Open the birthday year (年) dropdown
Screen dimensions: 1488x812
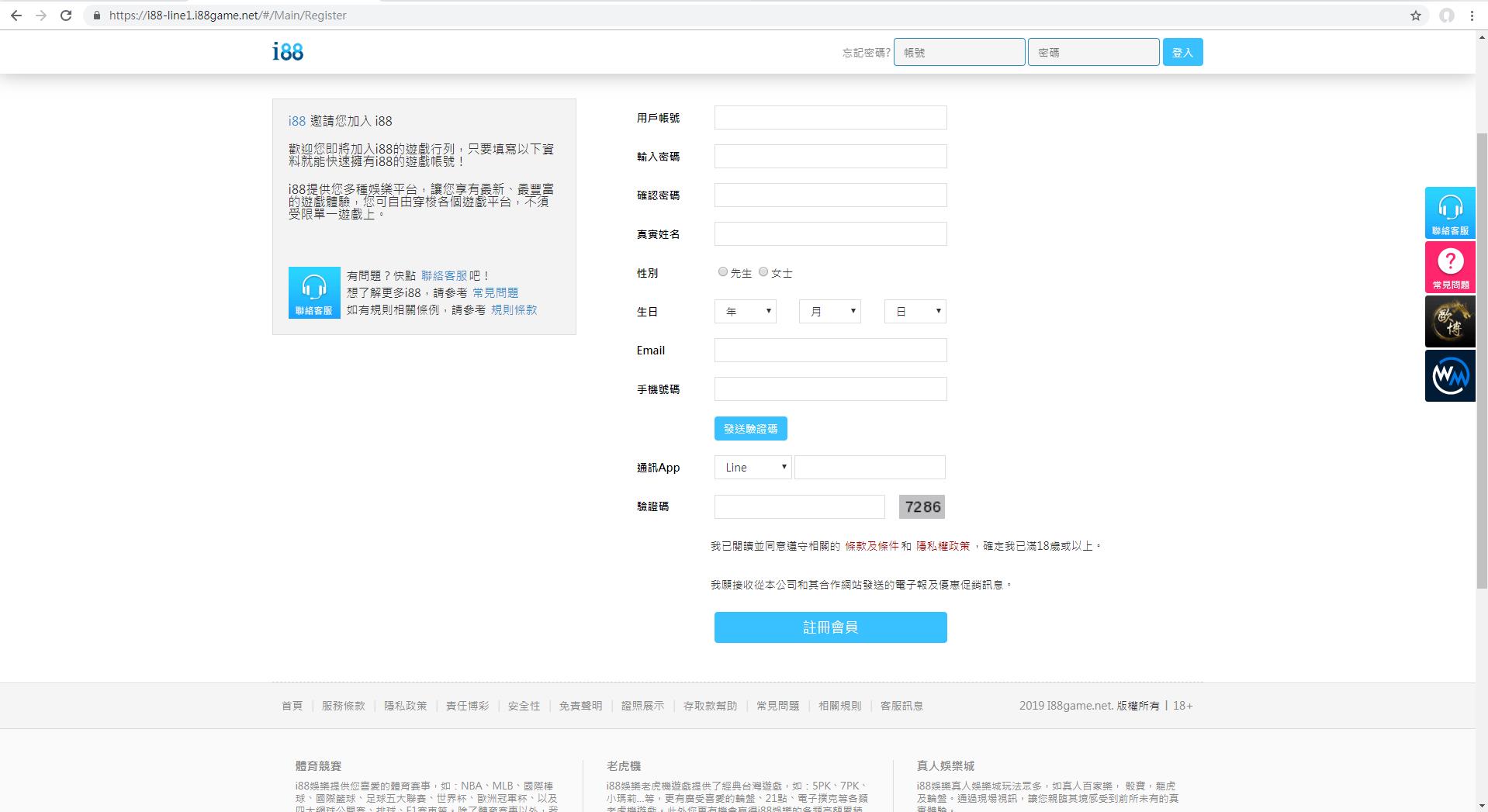point(745,312)
